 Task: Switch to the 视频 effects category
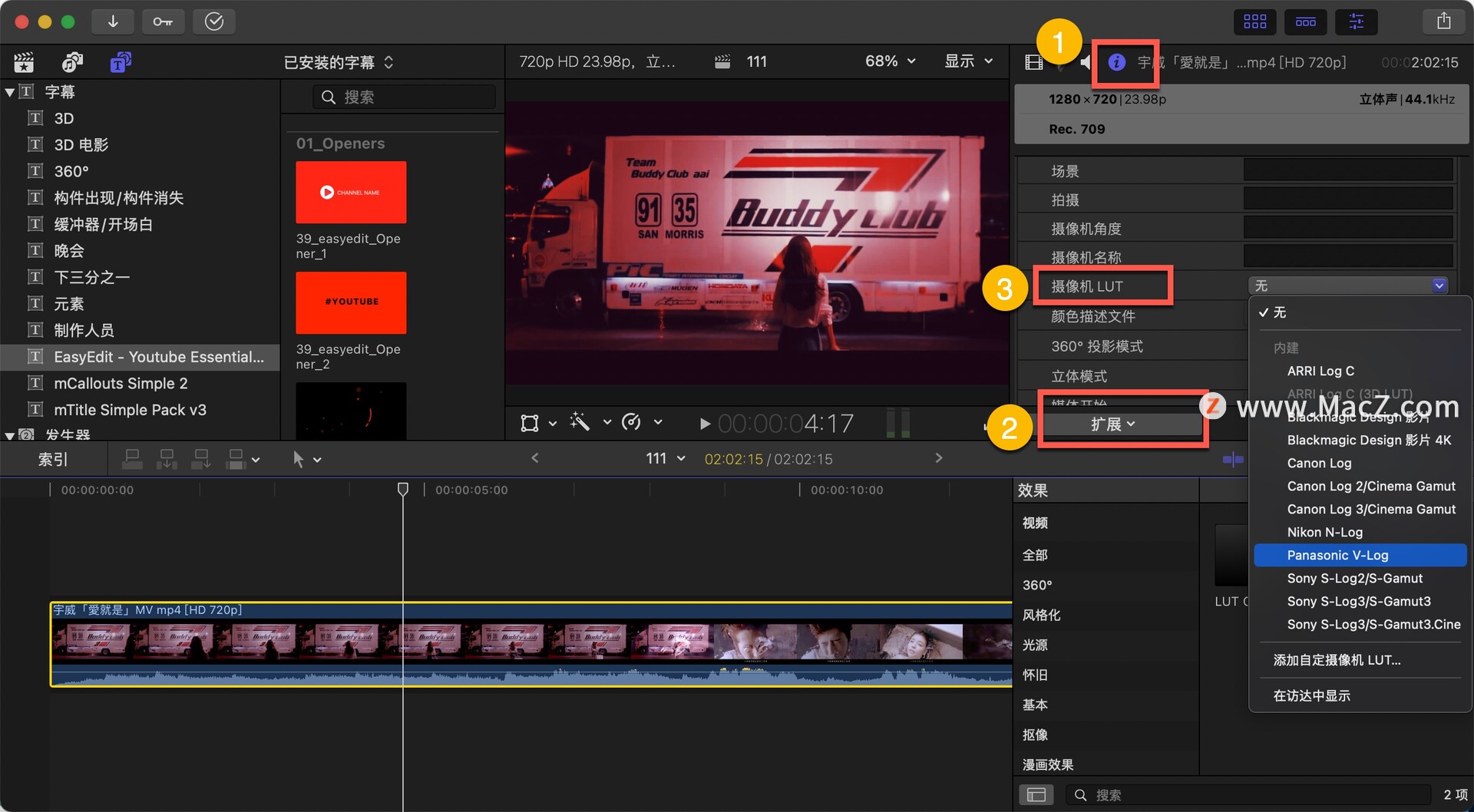coord(1034,523)
